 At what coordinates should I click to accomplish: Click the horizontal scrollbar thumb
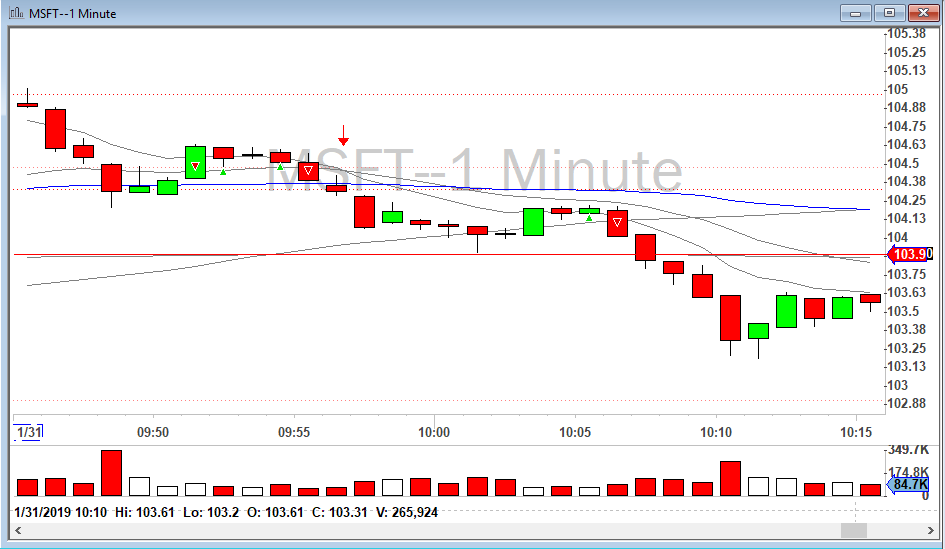click(x=855, y=529)
